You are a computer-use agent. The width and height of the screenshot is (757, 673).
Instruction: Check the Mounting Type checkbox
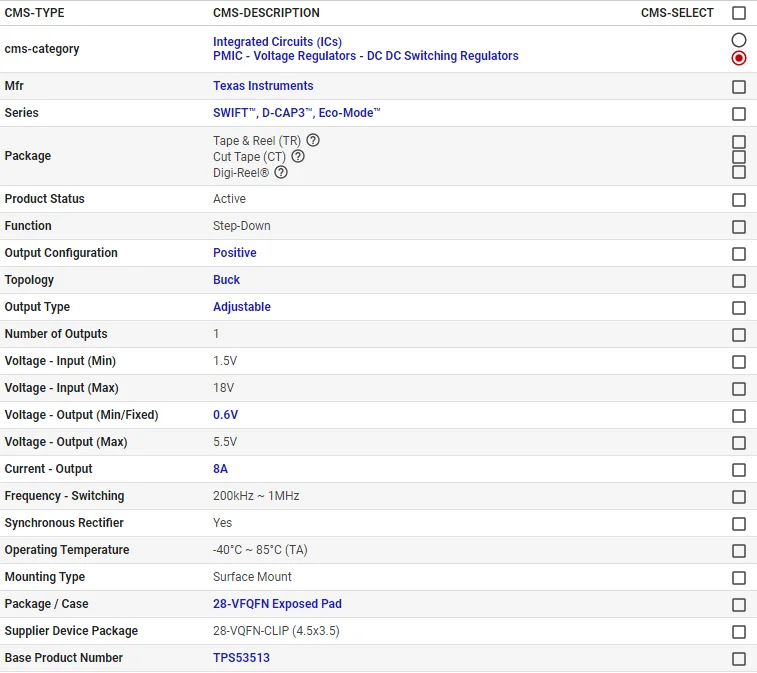tap(739, 578)
